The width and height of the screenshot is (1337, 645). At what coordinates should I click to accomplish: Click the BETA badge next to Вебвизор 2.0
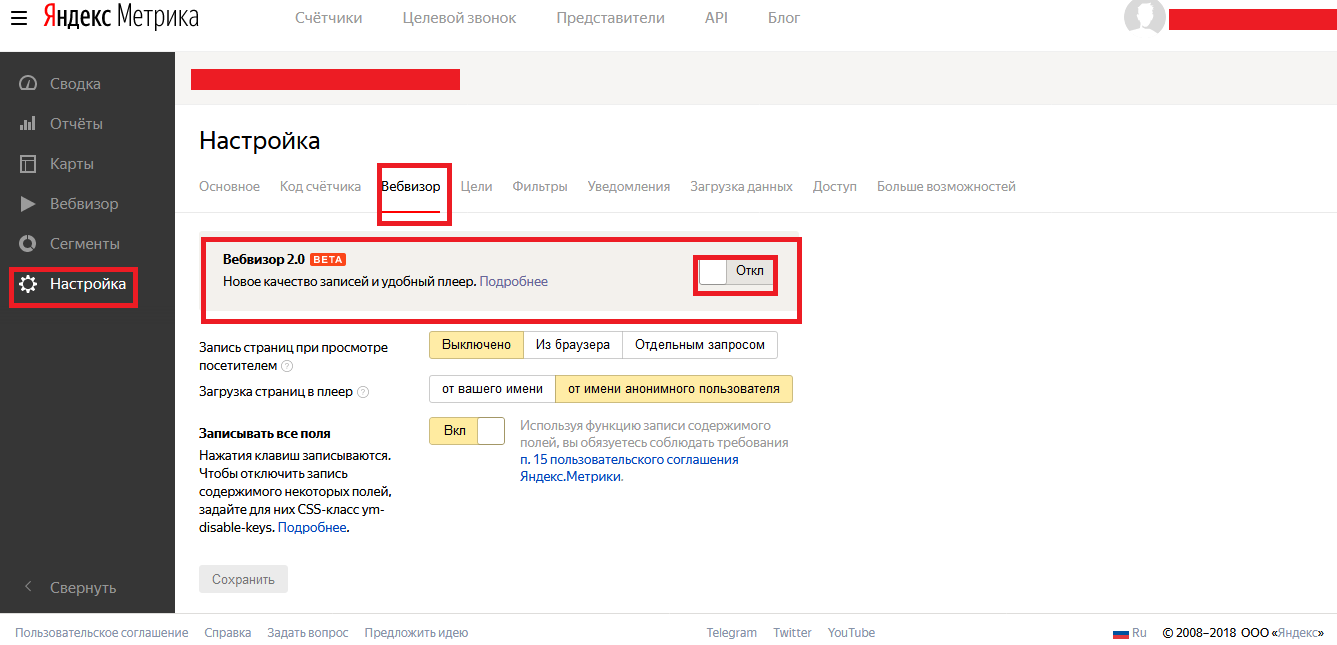328,259
